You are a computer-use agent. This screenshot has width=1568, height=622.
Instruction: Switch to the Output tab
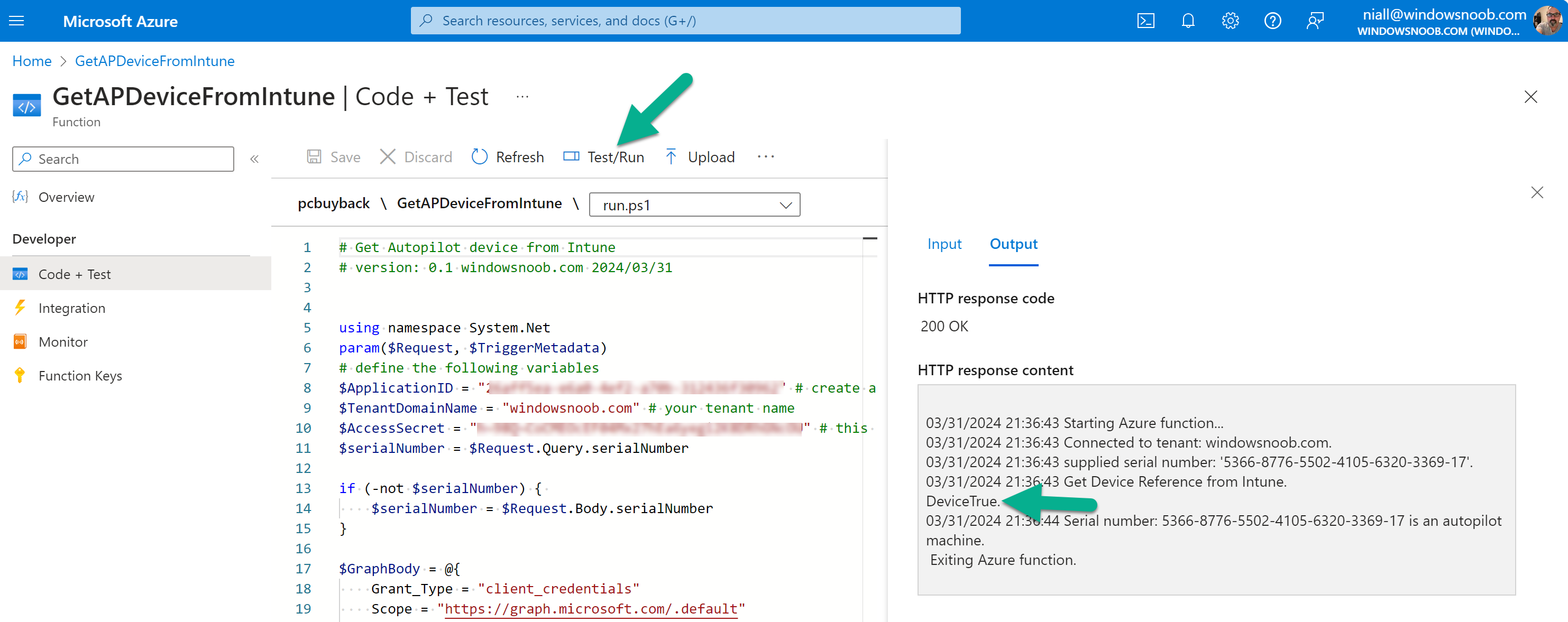pos(1013,245)
